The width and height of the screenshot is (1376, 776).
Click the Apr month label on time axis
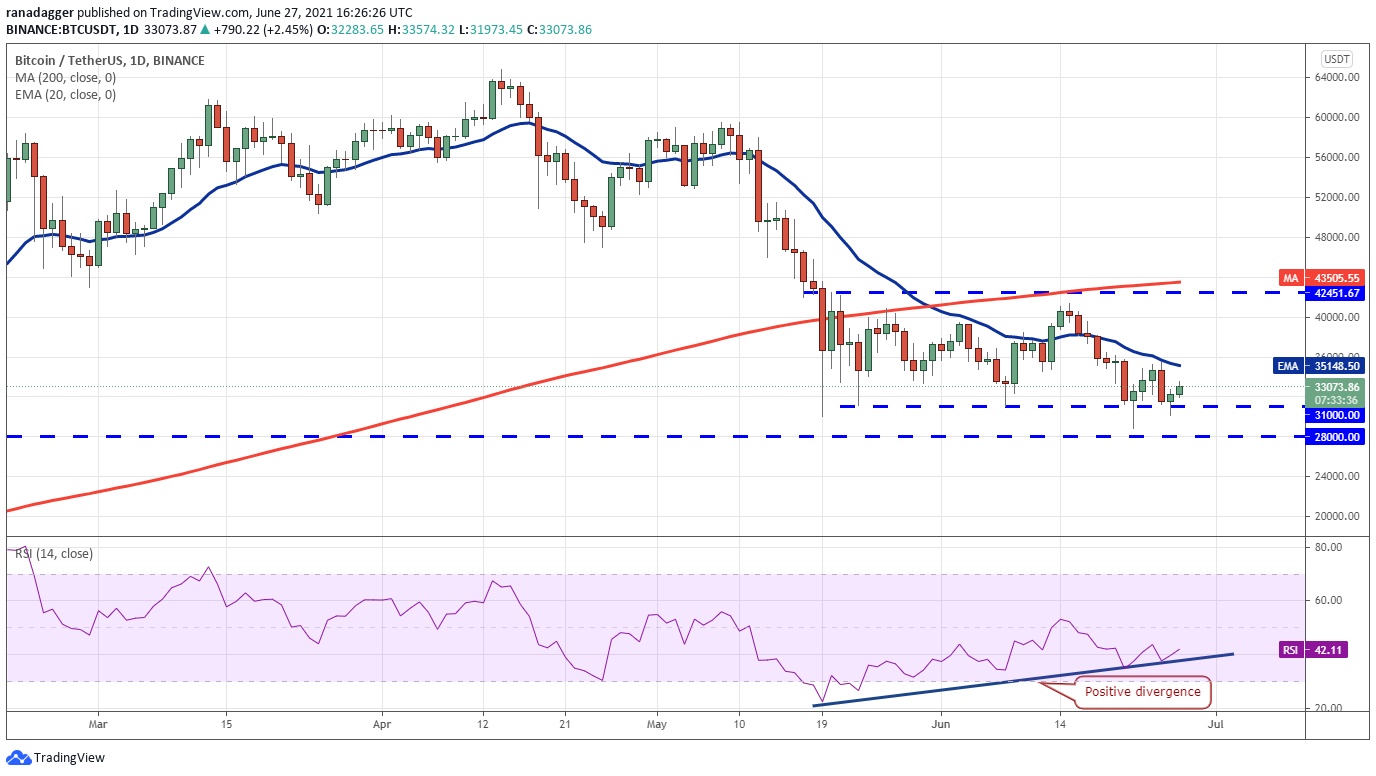click(x=380, y=723)
